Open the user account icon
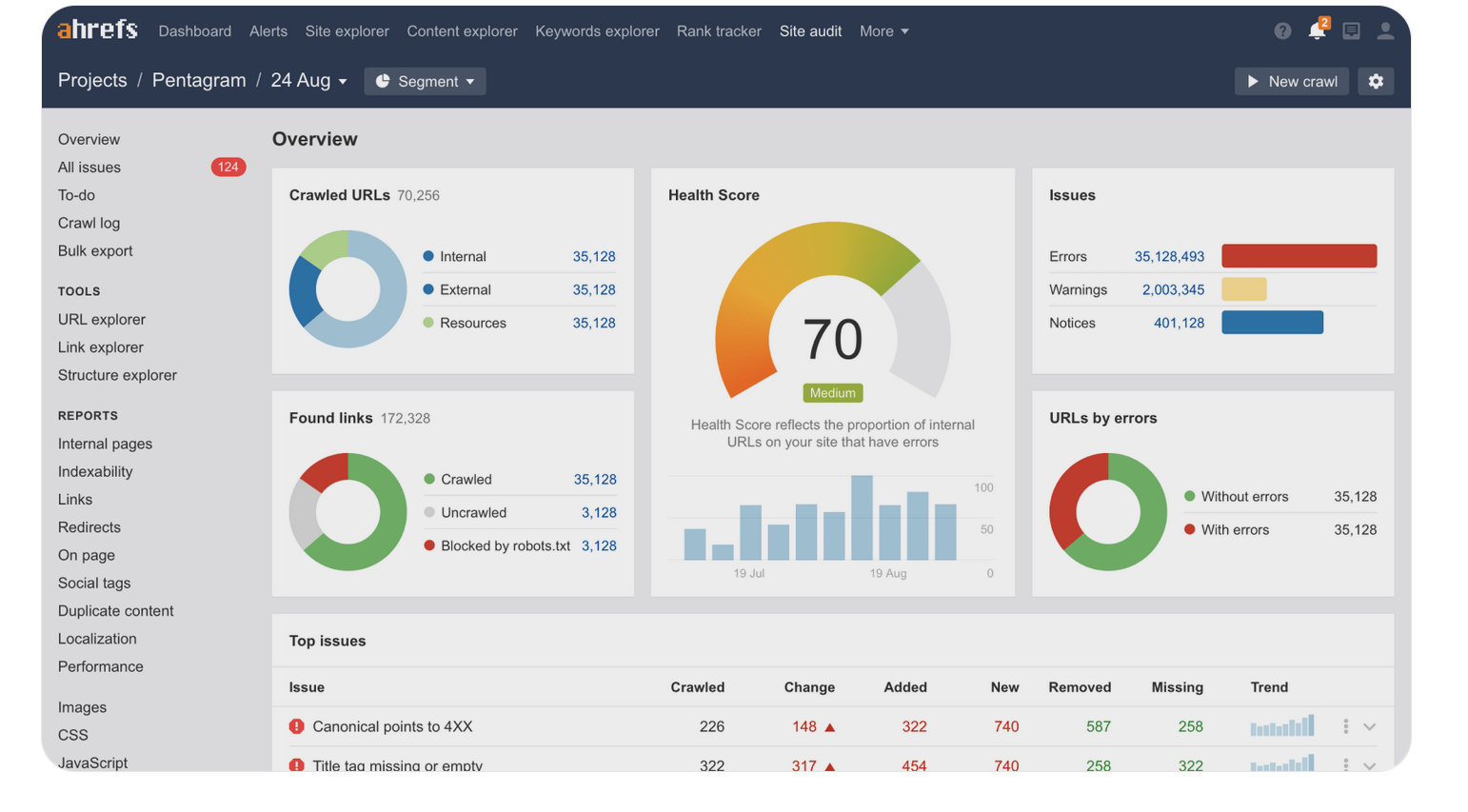1468x812 pixels. [x=1385, y=31]
